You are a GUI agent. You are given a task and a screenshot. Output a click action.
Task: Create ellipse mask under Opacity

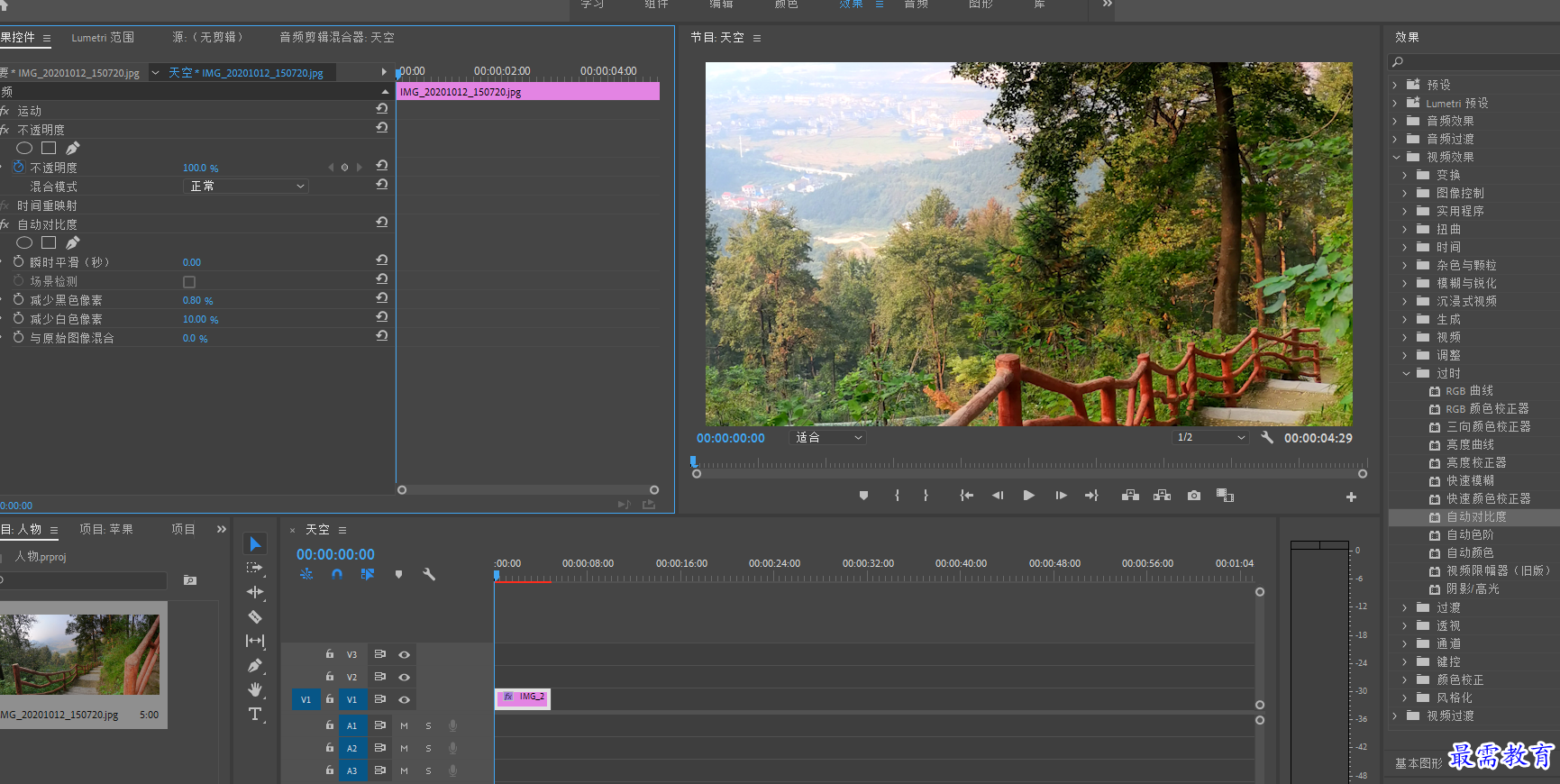point(24,148)
